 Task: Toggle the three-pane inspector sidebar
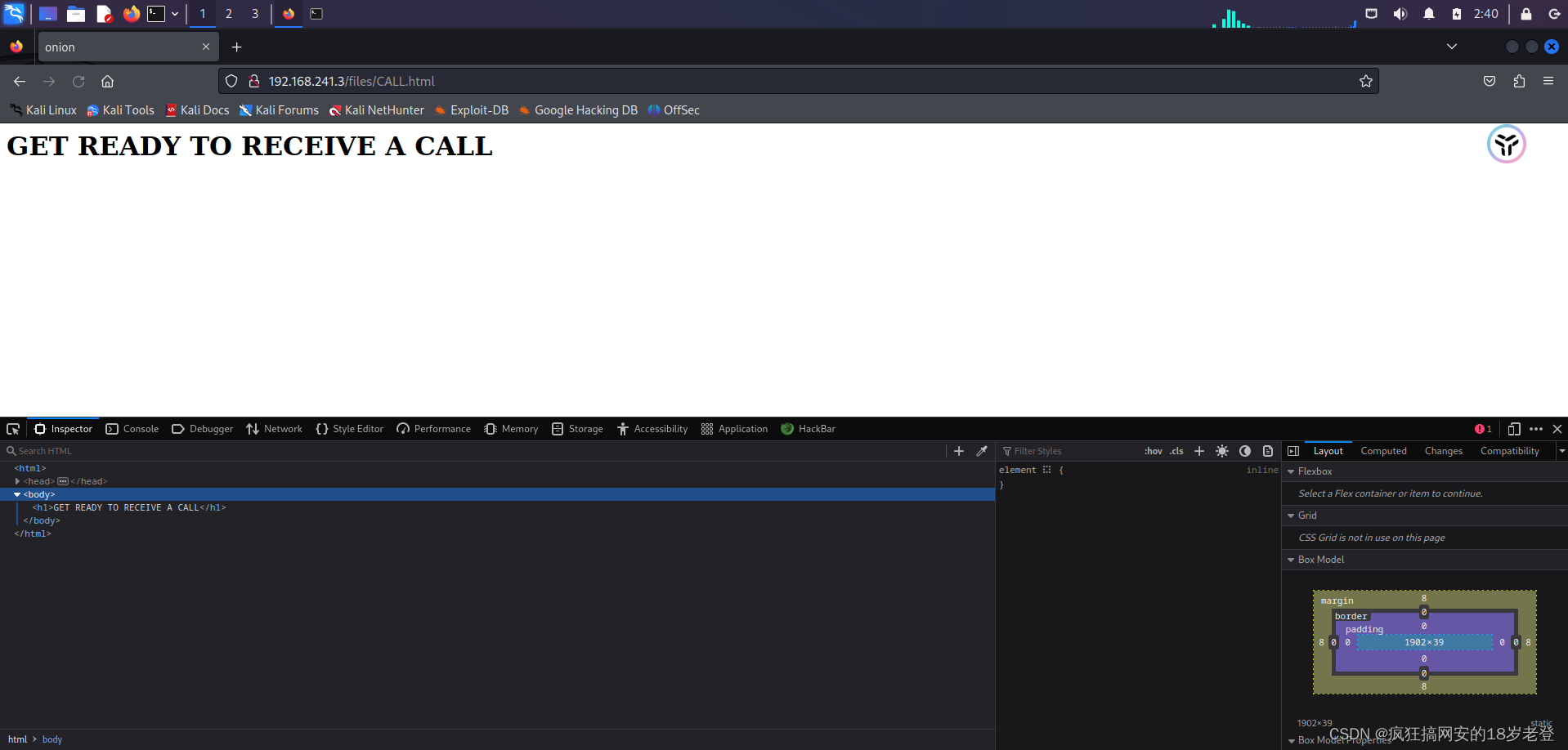[x=1293, y=451]
